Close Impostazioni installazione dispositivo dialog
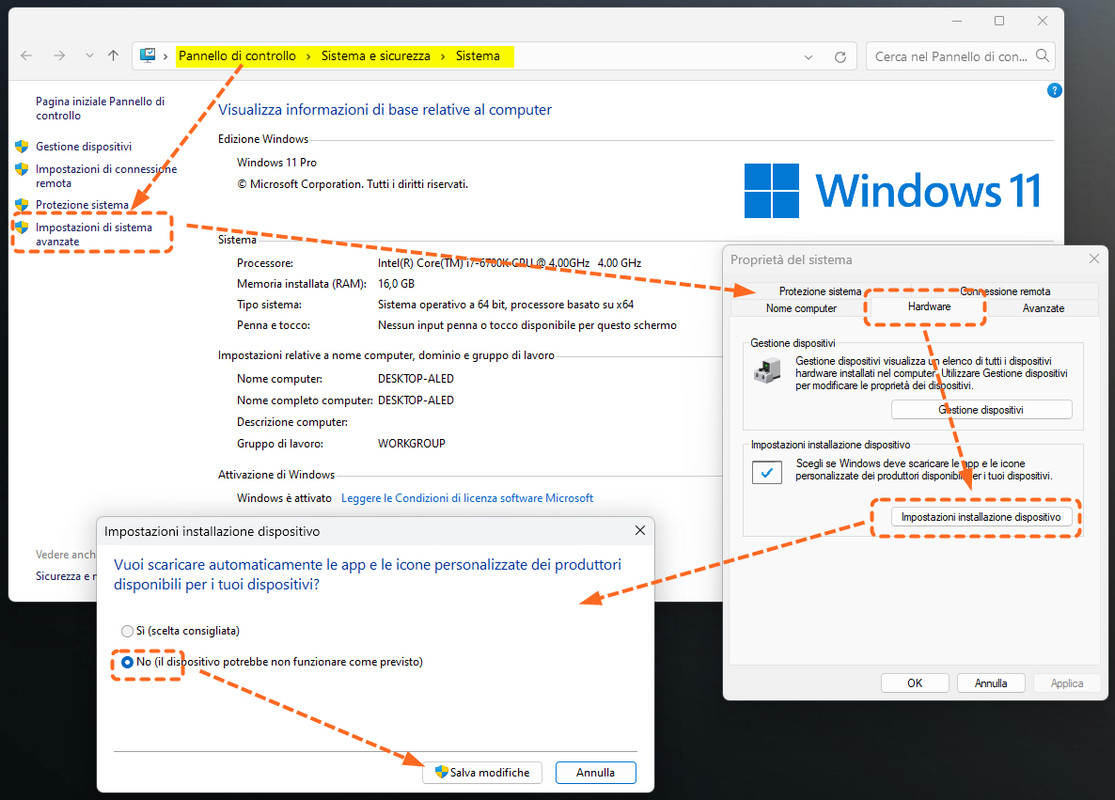This screenshot has height=800, width=1115. 640,530
